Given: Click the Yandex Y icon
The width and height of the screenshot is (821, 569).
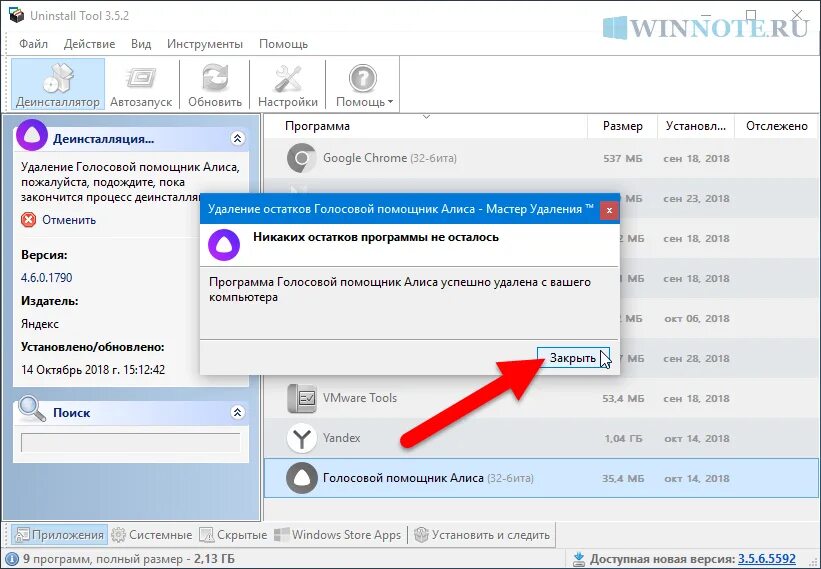Looking at the screenshot, I should pyautogui.click(x=302, y=438).
